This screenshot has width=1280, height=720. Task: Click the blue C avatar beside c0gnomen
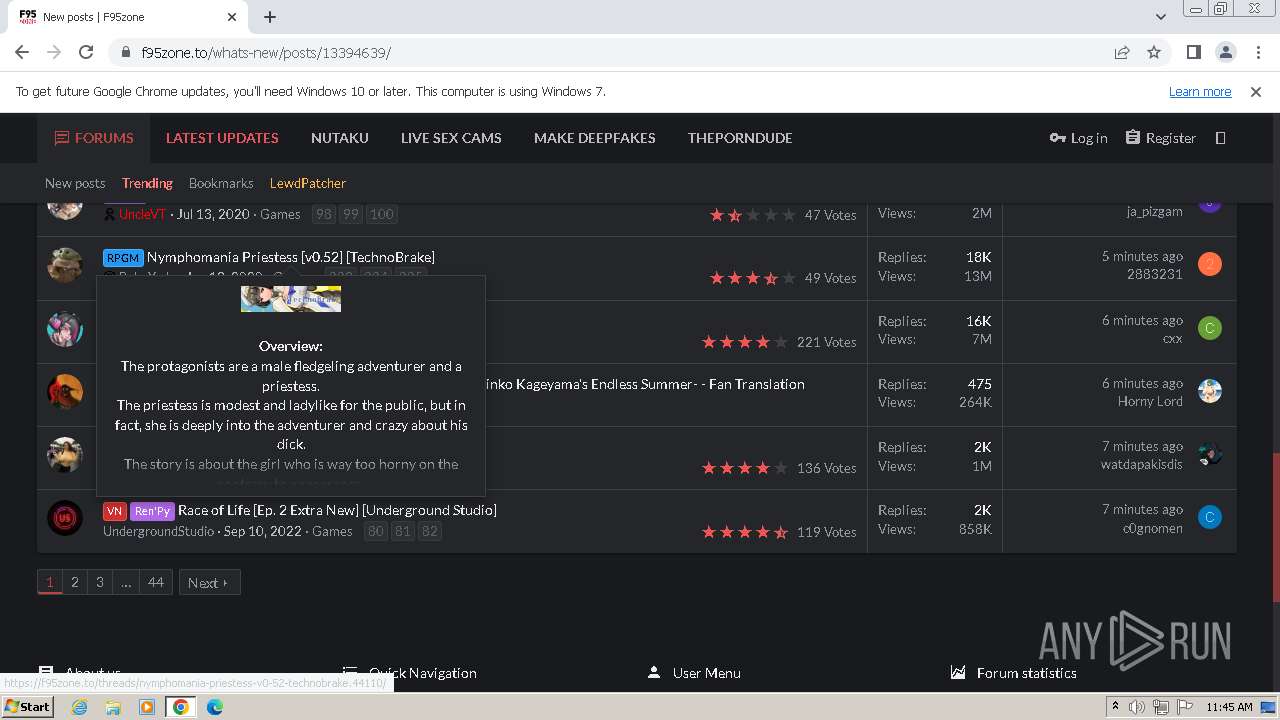point(1210,517)
